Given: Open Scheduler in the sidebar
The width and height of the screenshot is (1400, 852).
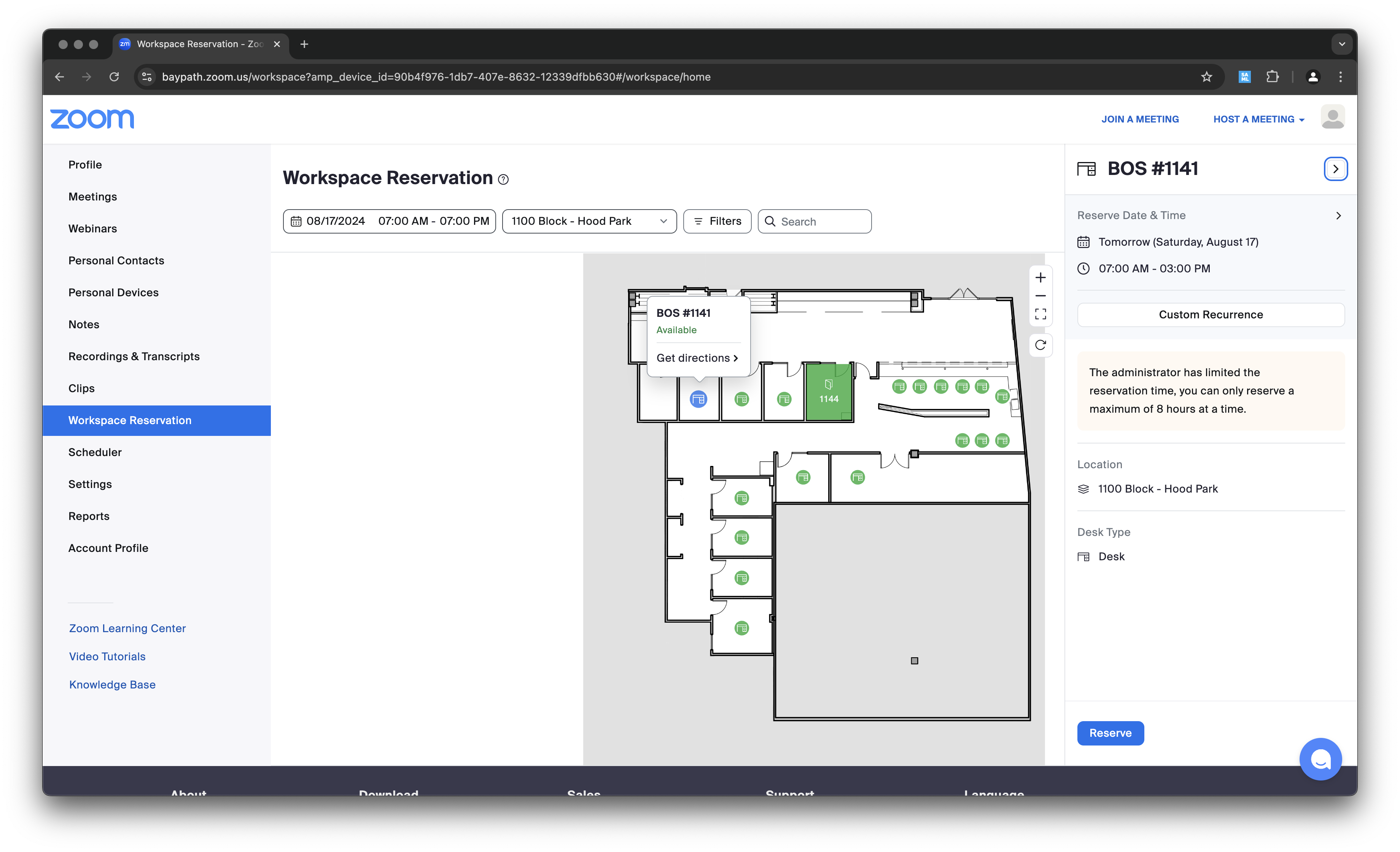Looking at the screenshot, I should [x=95, y=452].
